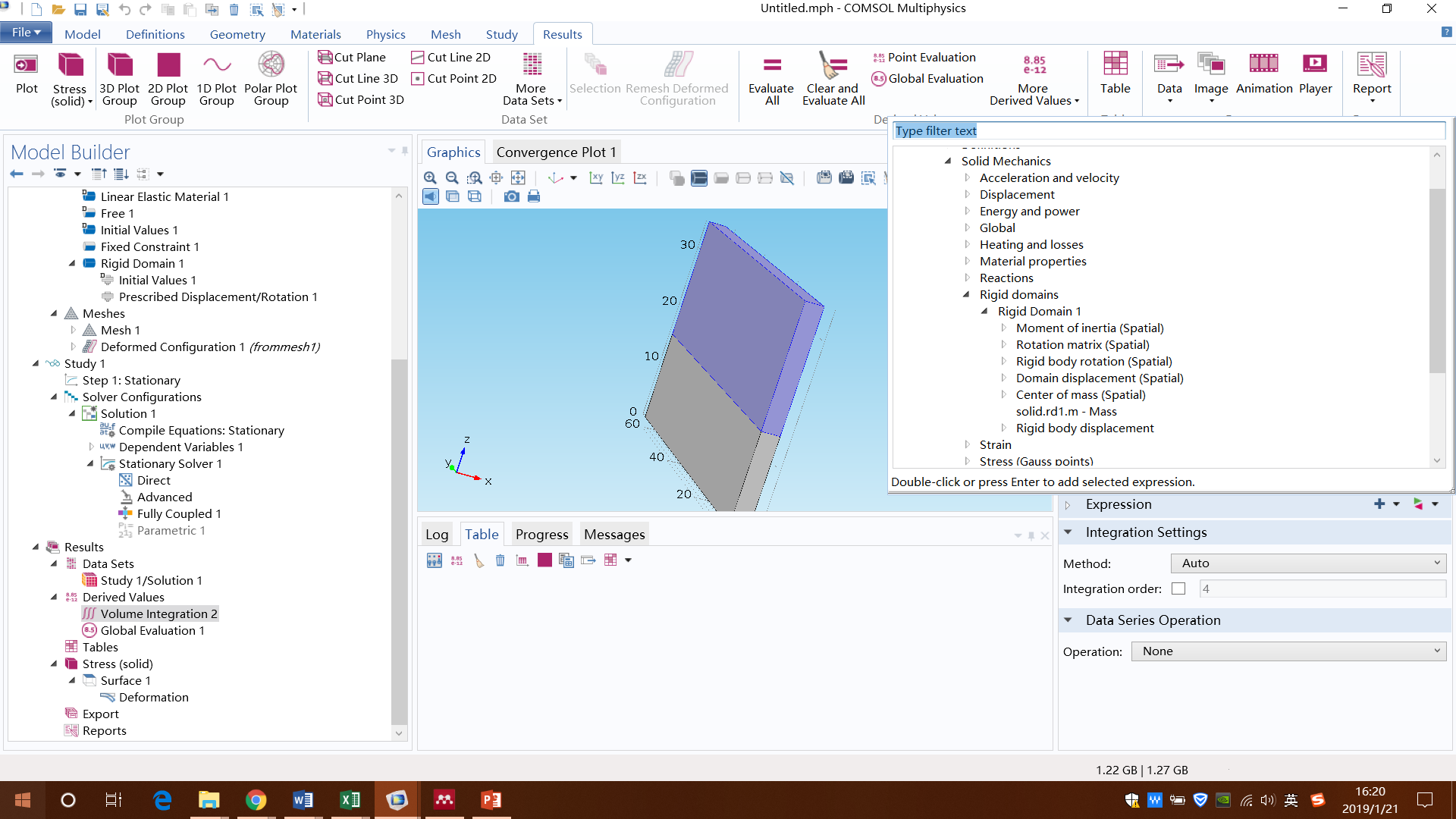
Task: Click the Cut Plane data set icon
Action: (325, 57)
